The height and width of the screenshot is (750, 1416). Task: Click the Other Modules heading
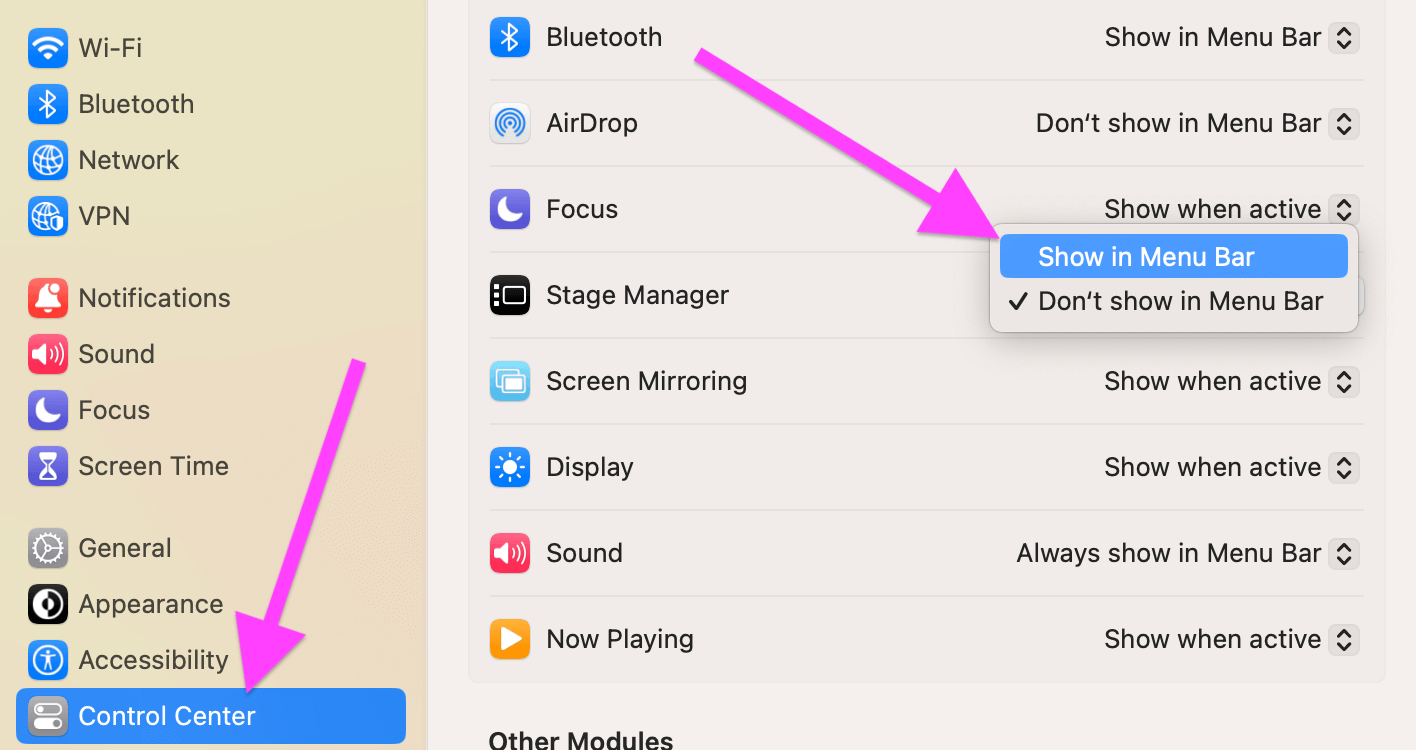pyautogui.click(x=580, y=739)
